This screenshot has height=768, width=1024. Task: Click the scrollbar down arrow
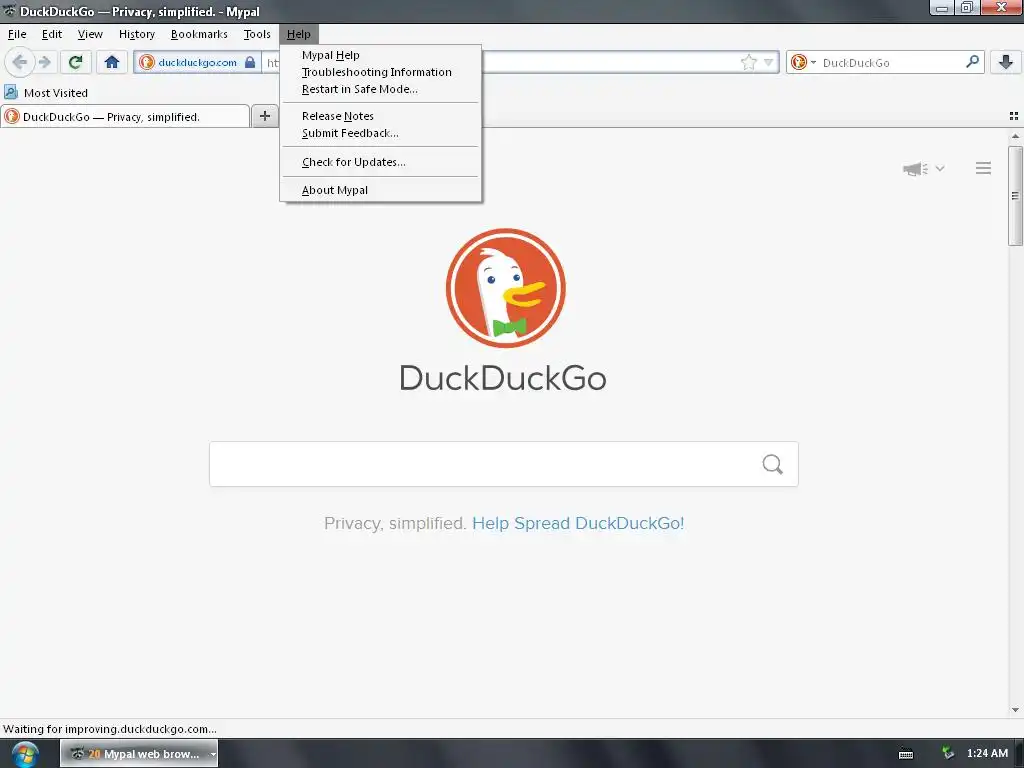tap(1015, 709)
